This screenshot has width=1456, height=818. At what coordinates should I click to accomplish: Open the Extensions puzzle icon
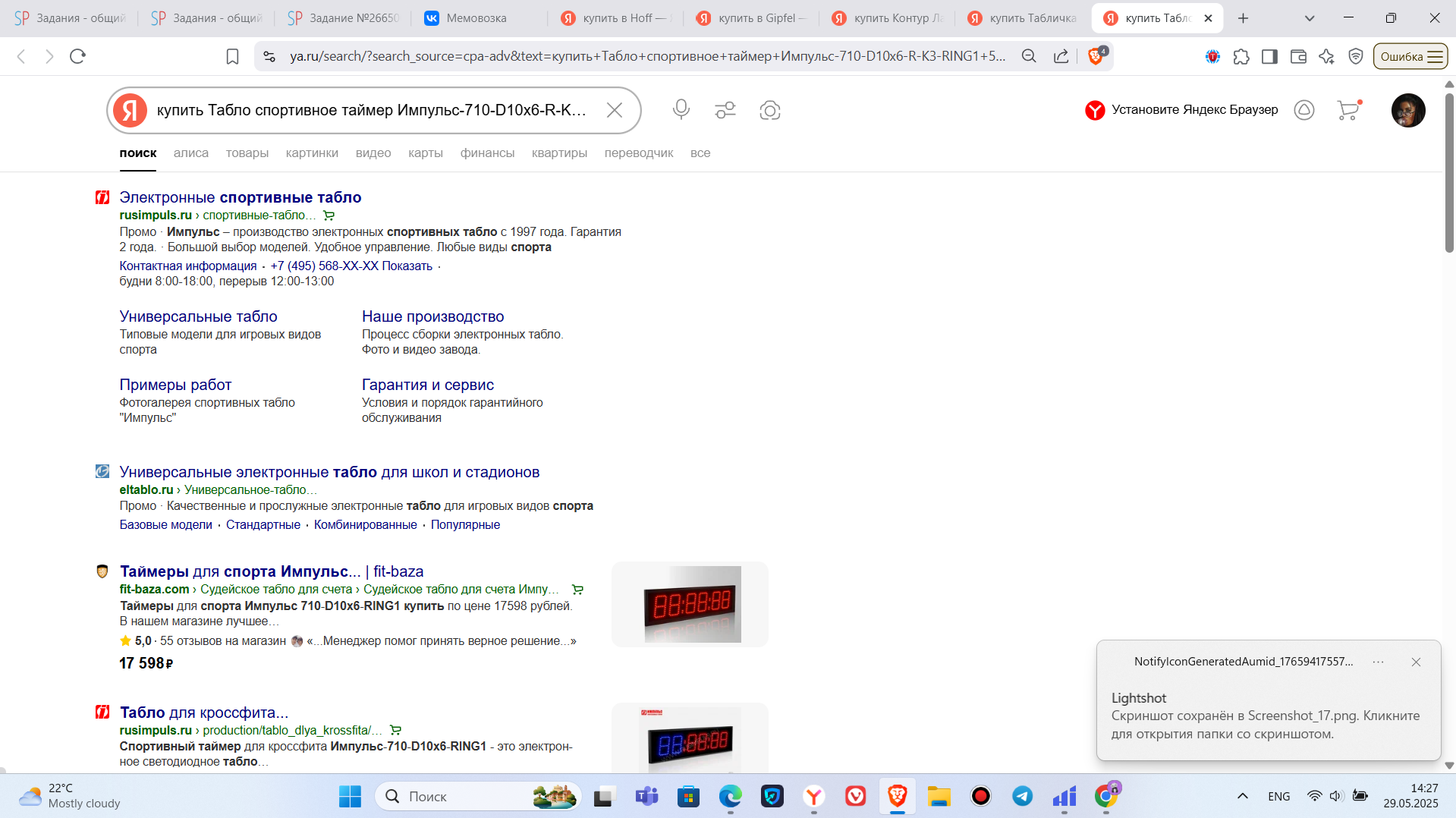coord(1241,56)
